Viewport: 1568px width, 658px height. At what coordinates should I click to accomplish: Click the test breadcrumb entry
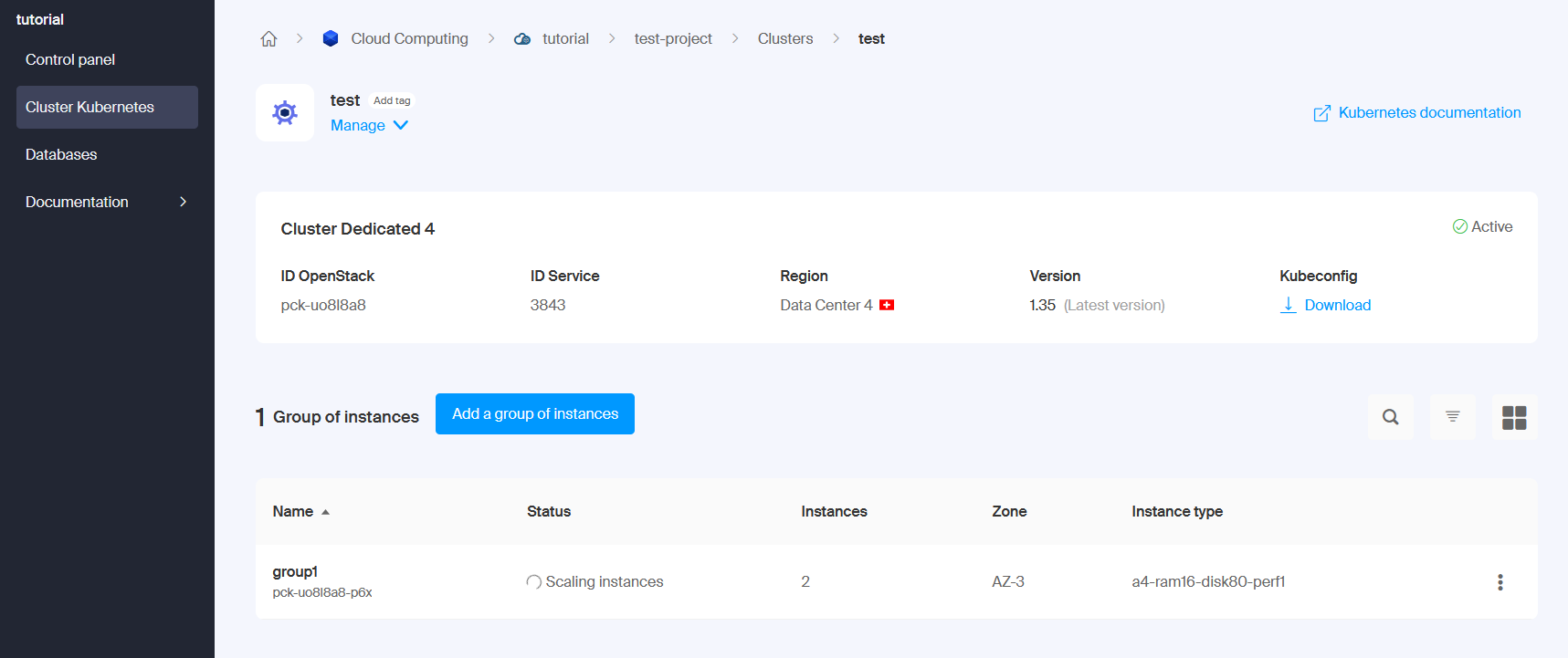click(871, 38)
